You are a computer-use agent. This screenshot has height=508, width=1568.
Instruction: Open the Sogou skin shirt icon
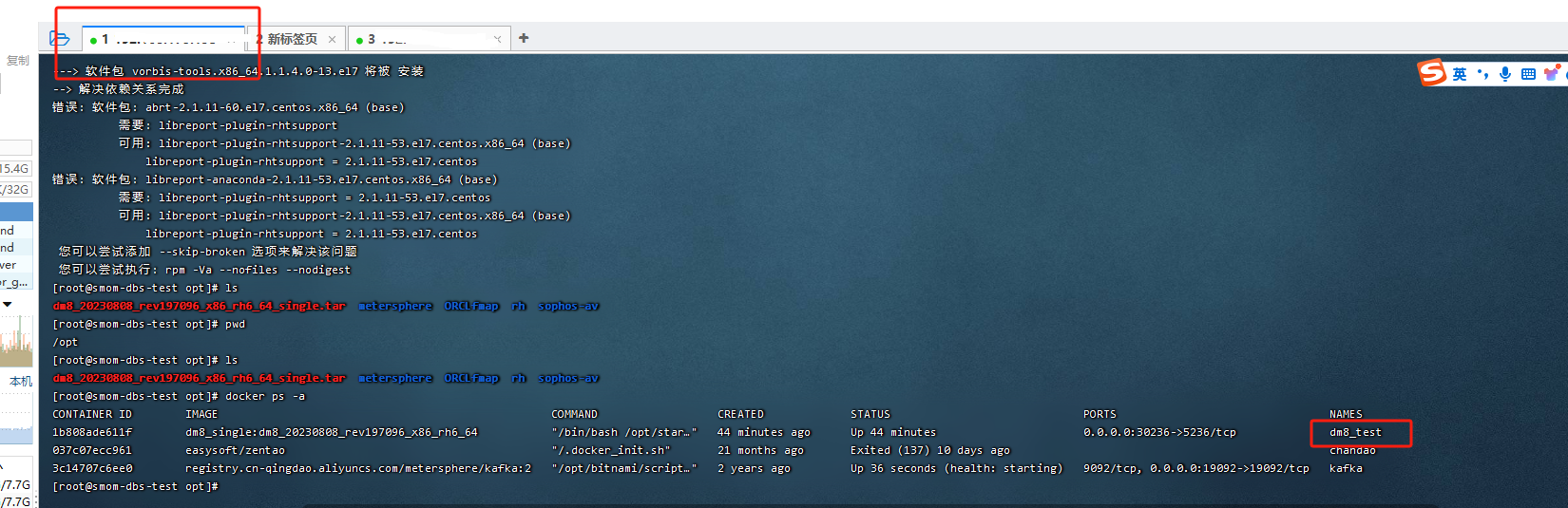(1552, 74)
